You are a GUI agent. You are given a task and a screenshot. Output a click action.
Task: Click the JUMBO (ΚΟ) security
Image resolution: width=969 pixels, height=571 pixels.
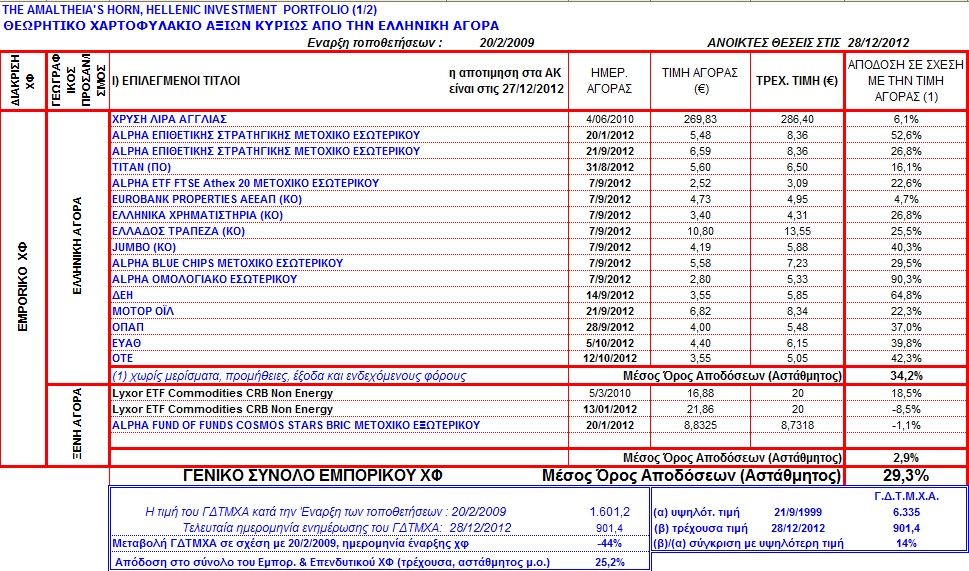tap(144, 247)
